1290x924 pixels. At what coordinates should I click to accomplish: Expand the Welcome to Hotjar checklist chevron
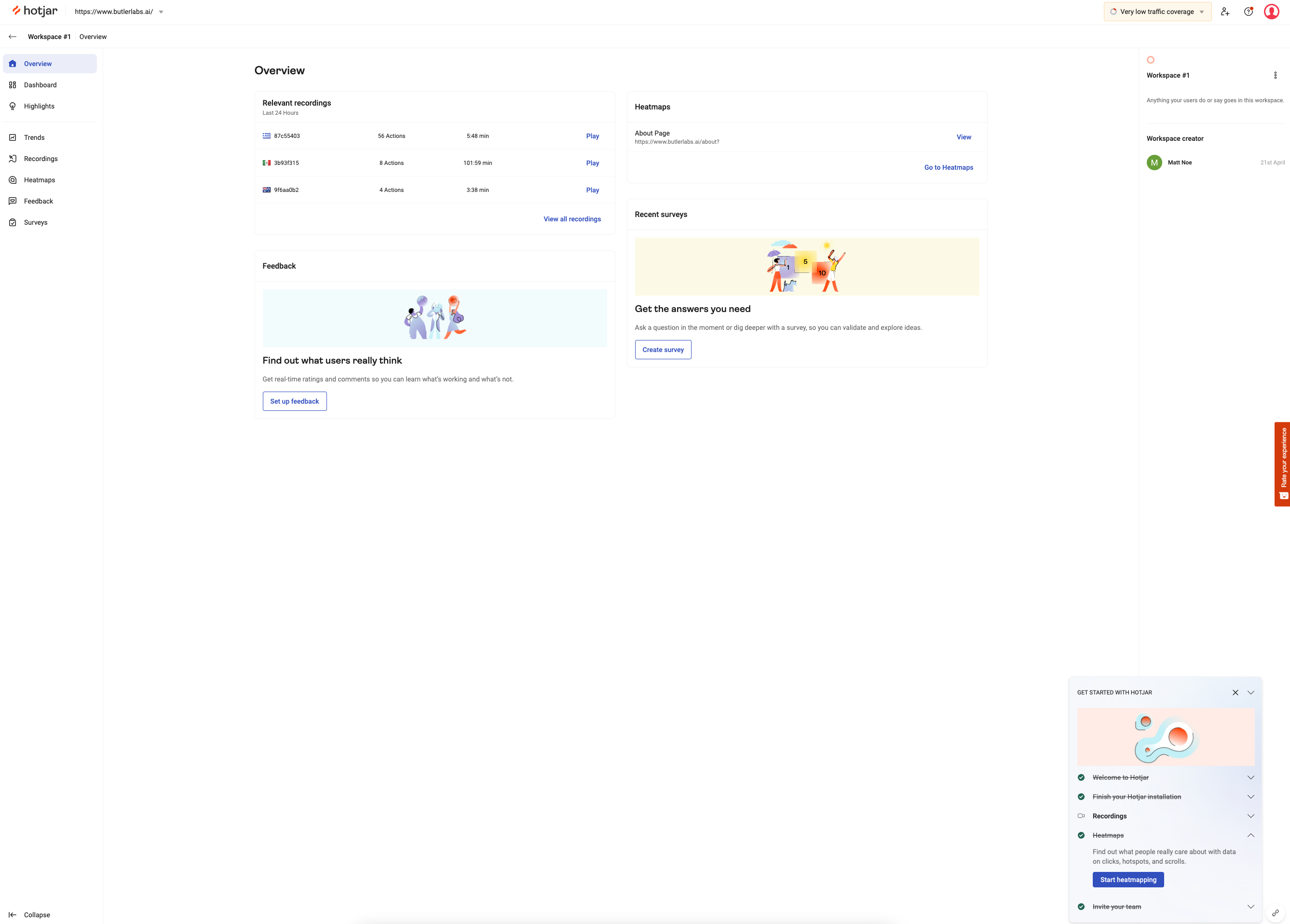[1251, 778]
